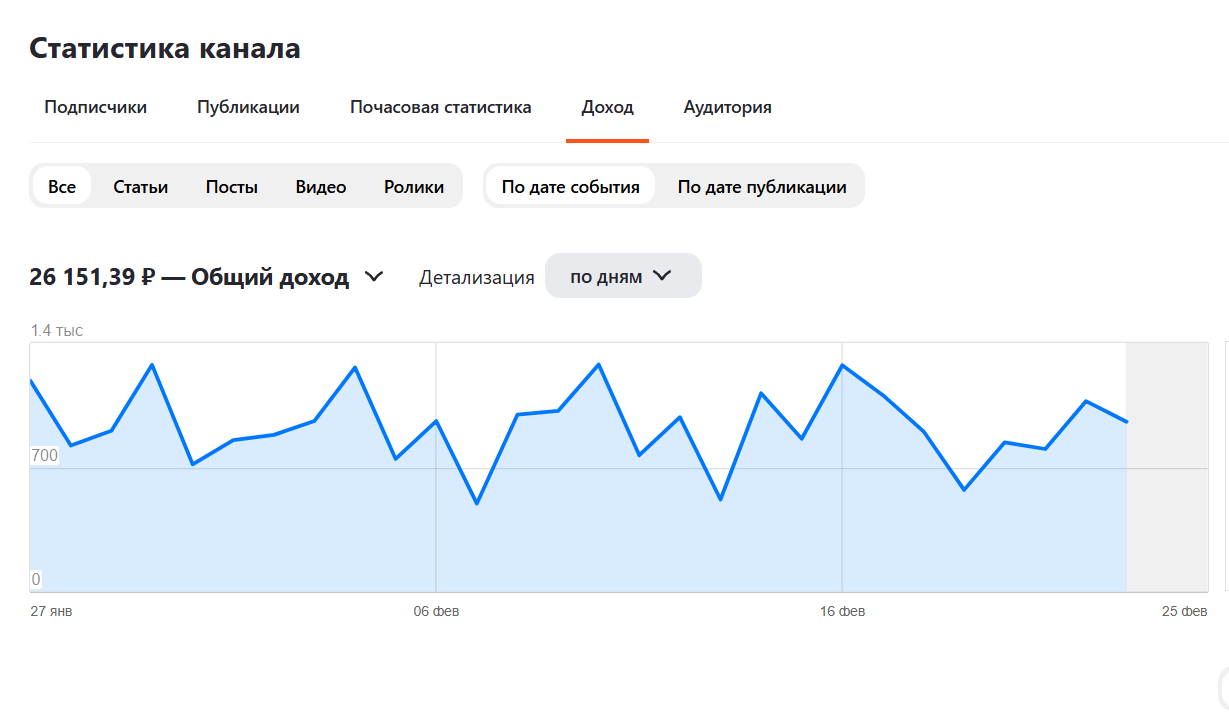Open the Почасовая статистика tab
The image size is (1229, 712).
pyautogui.click(x=440, y=107)
